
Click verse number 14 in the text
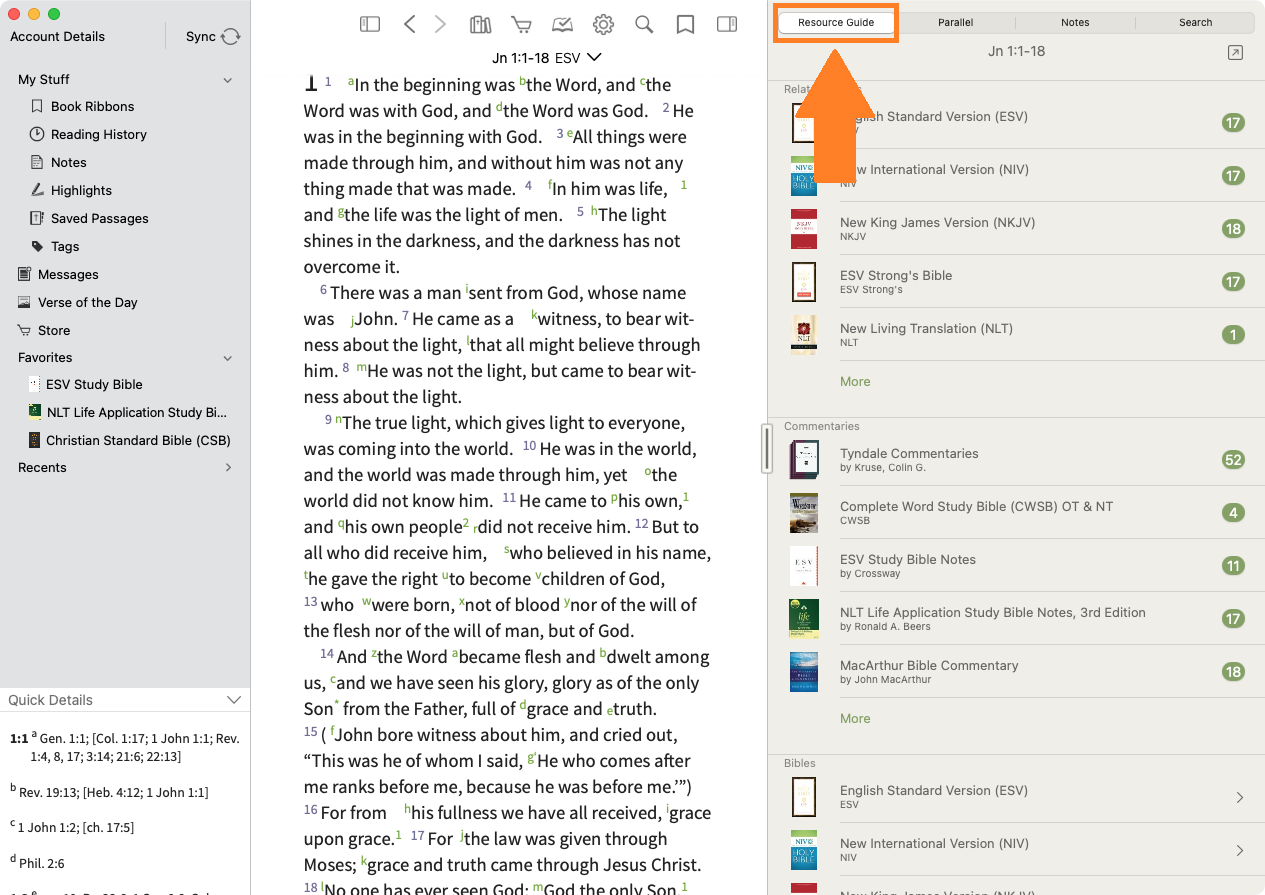pyautogui.click(x=326, y=653)
